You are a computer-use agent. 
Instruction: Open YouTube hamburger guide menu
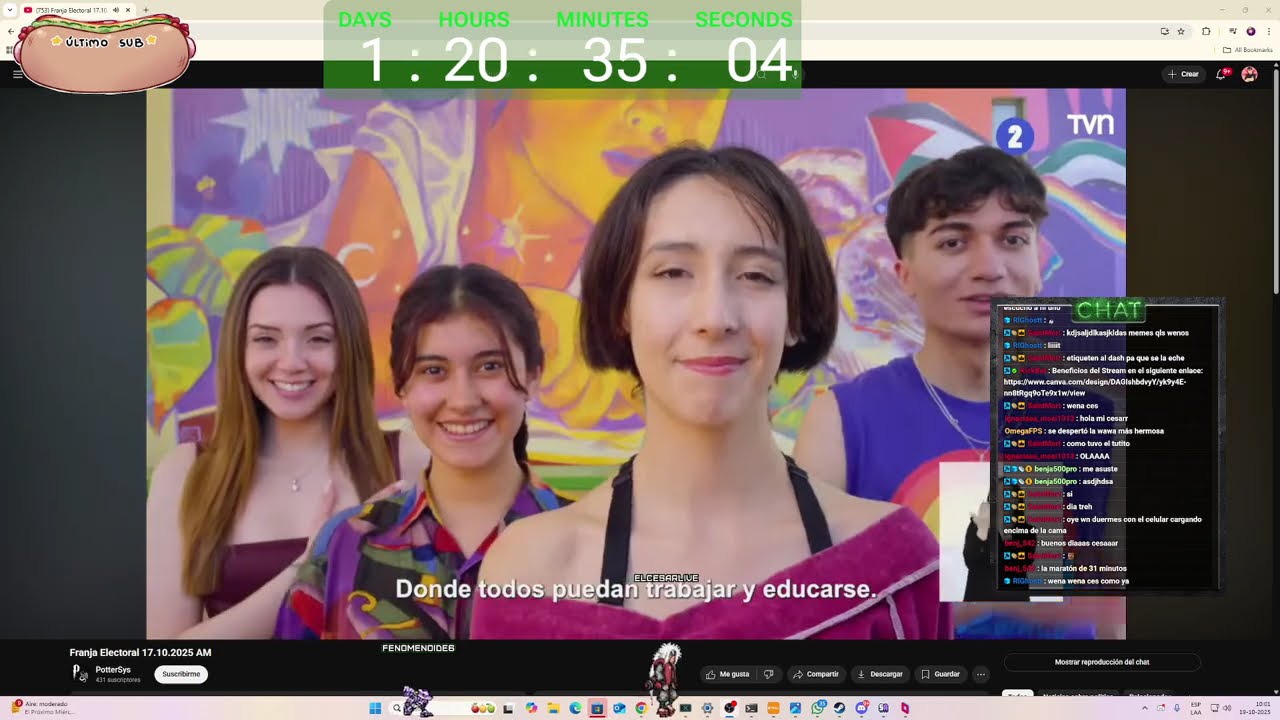tap(17, 74)
